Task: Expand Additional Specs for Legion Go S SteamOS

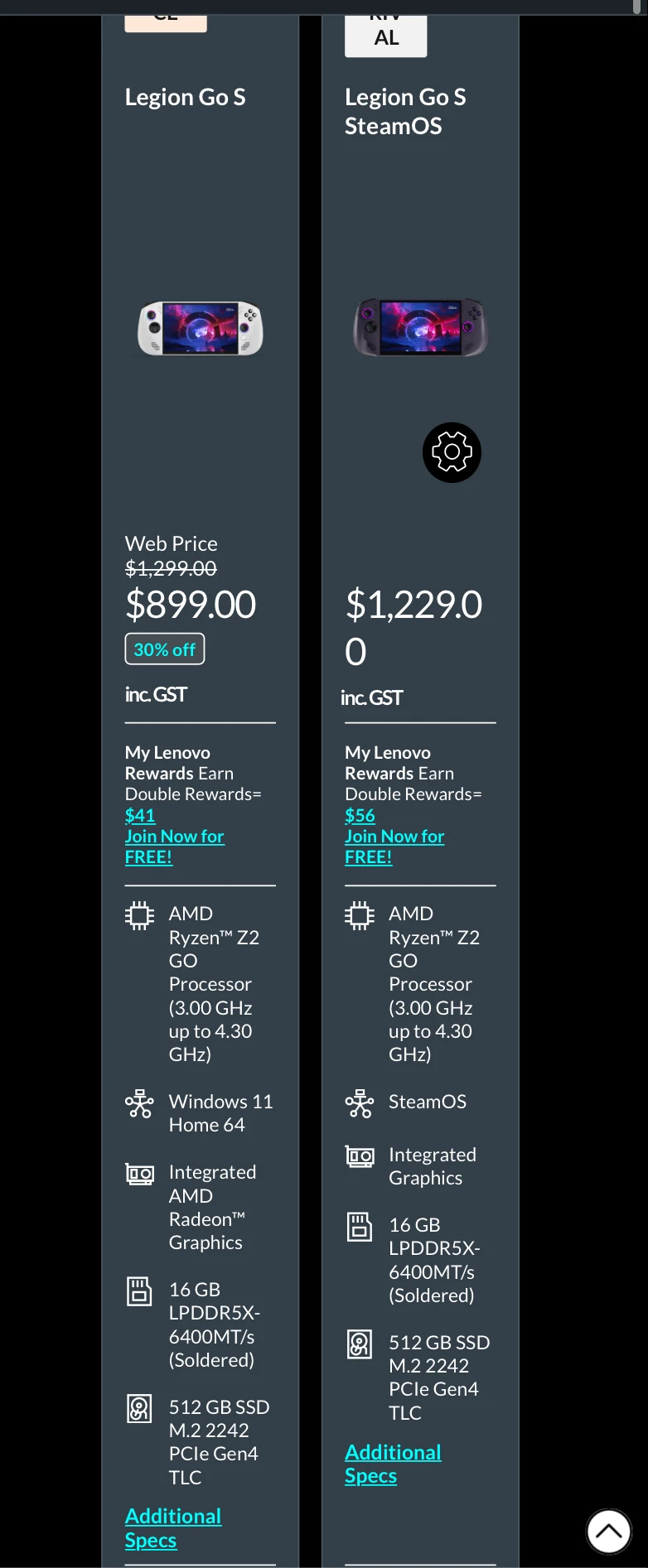Action: (393, 1464)
